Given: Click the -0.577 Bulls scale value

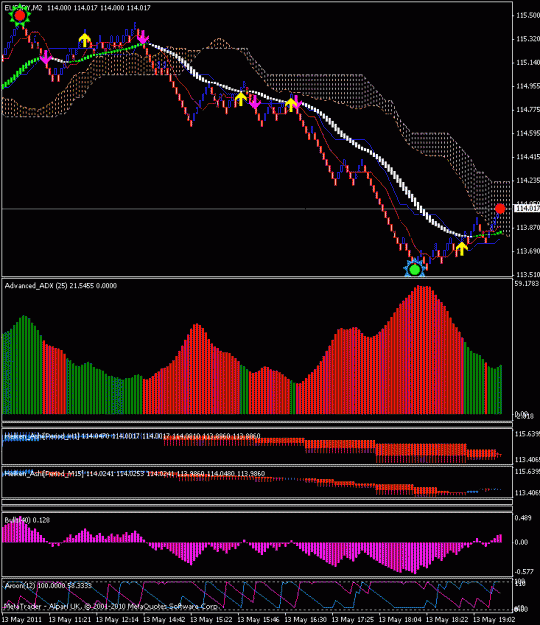Looking at the screenshot, I should coord(524,572).
